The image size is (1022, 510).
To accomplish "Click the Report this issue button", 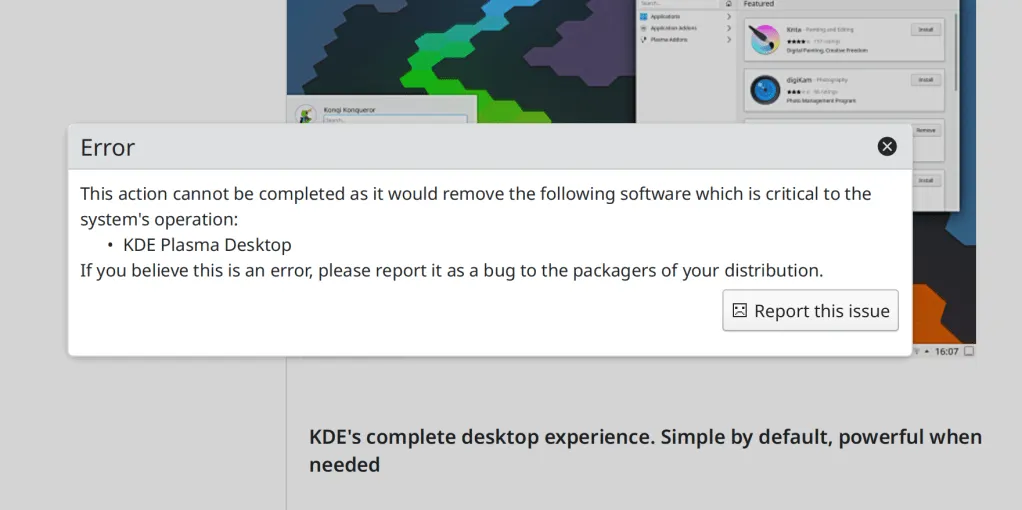I will [x=810, y=311].
